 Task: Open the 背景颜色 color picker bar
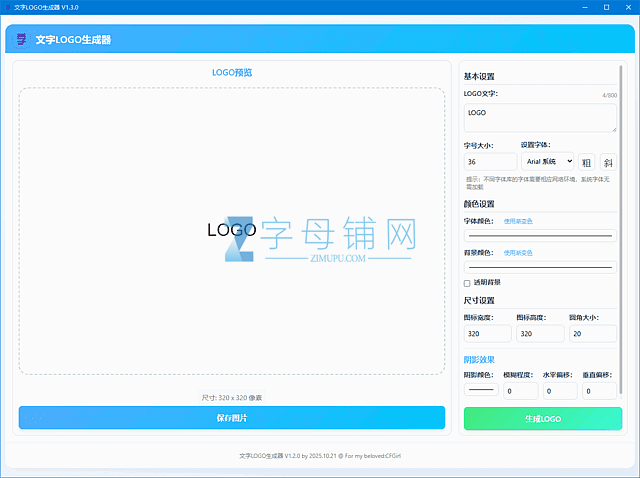point(540,268)
